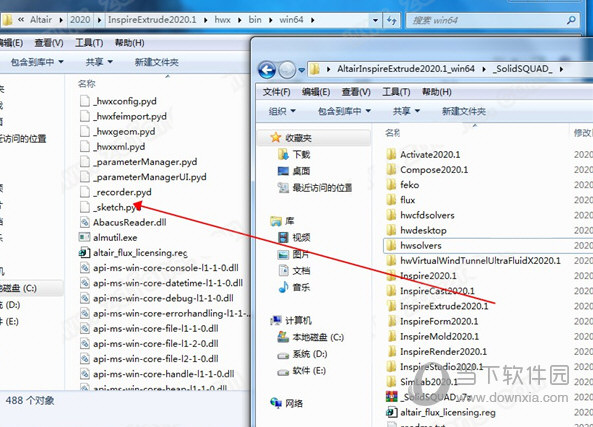
Task: Select 2020 breadcrumb in back window
Action: pyautogui.click(x=80, y=20)
